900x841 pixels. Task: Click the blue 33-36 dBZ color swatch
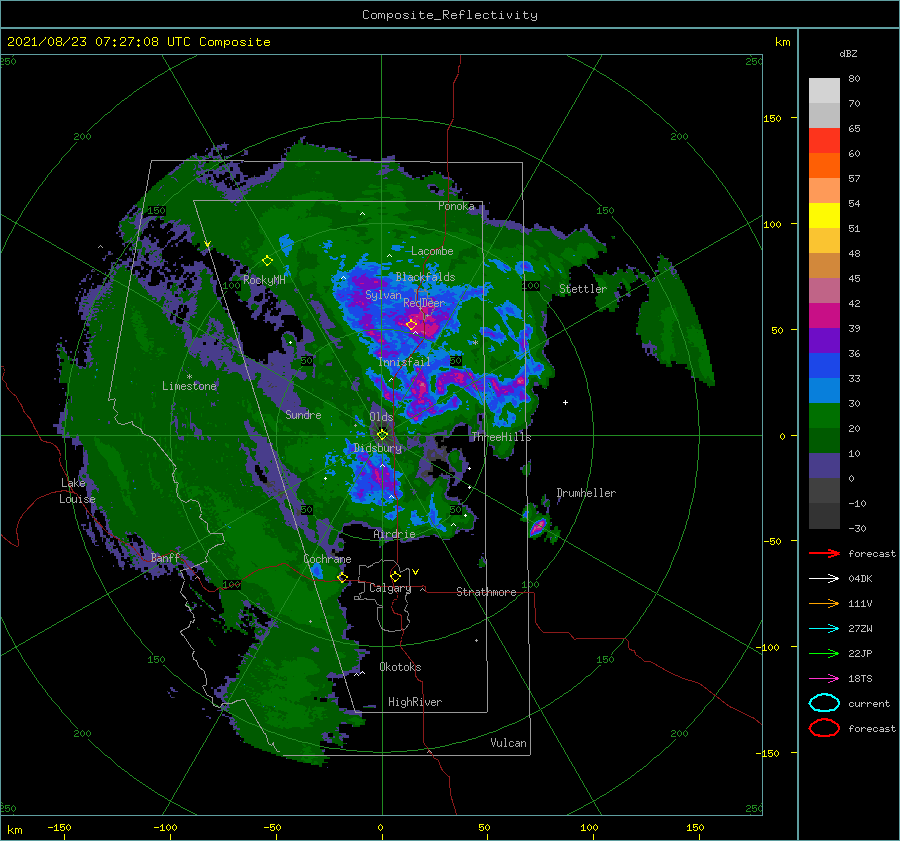(x=824, y=366)
